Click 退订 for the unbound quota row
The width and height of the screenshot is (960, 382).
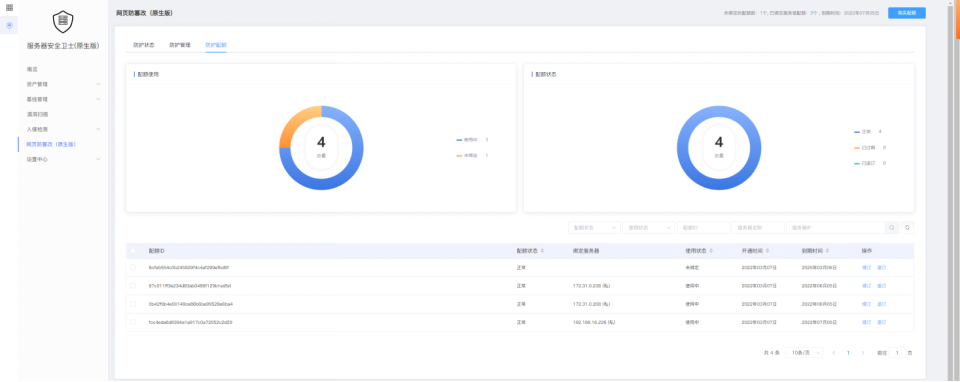point(882,268)
